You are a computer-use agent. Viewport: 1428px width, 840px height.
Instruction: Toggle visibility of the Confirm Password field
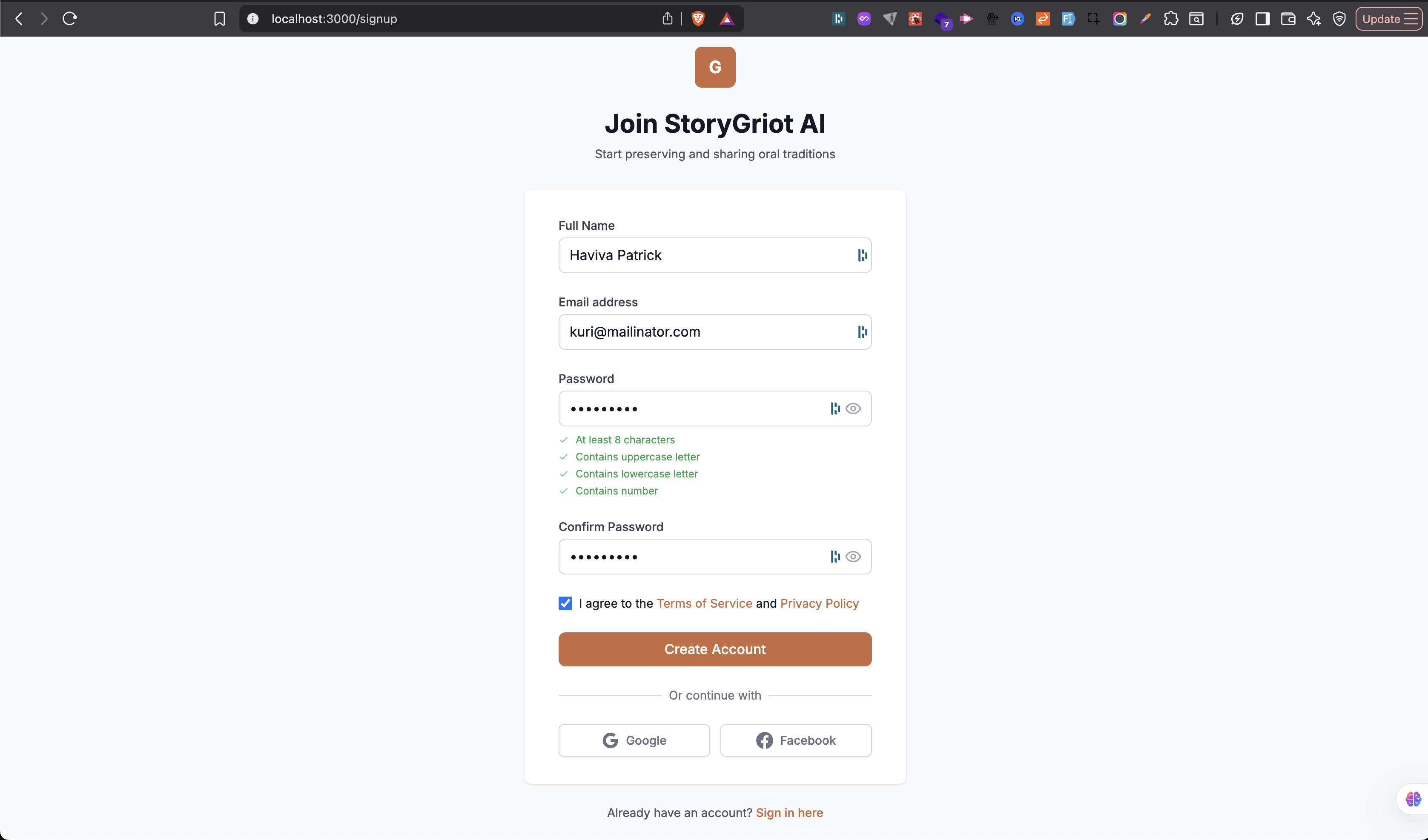853,557
